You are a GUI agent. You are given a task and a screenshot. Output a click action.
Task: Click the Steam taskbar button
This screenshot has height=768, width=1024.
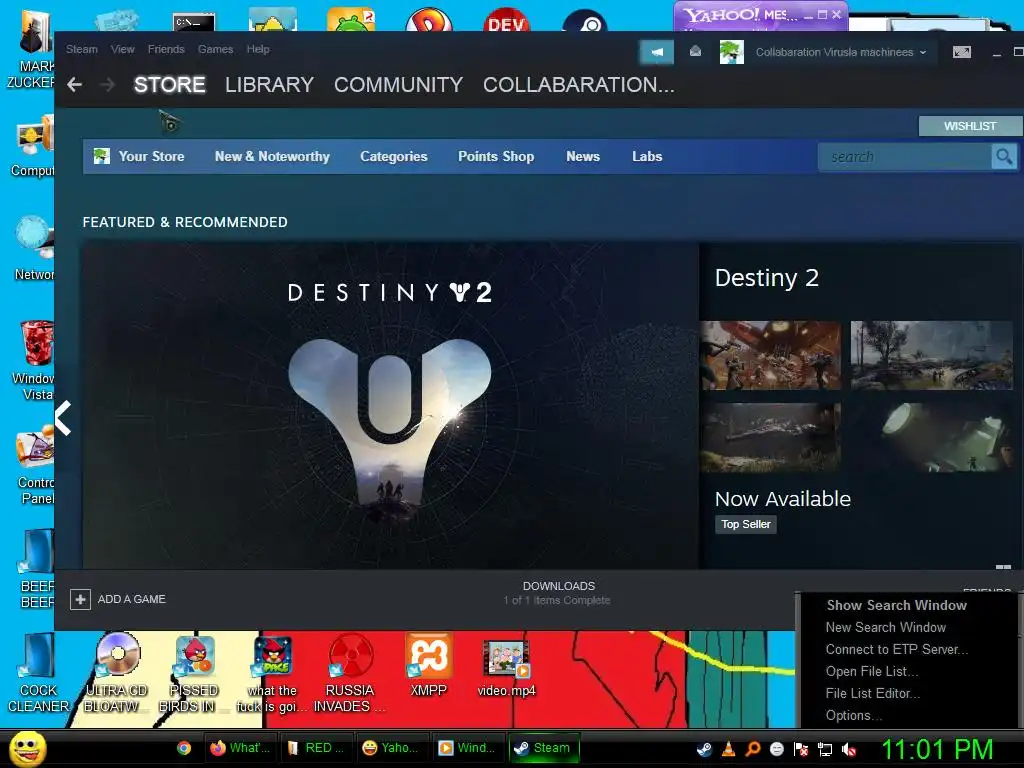(x=543, y=748)
